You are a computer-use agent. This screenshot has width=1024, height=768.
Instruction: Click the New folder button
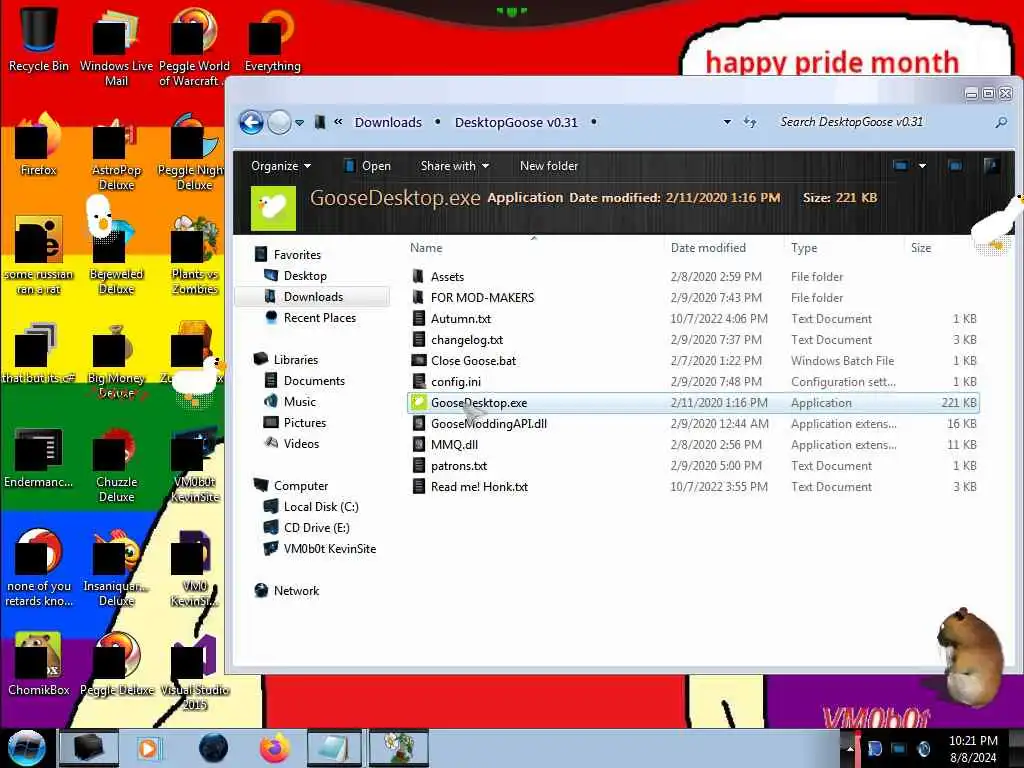coord(549,166)
